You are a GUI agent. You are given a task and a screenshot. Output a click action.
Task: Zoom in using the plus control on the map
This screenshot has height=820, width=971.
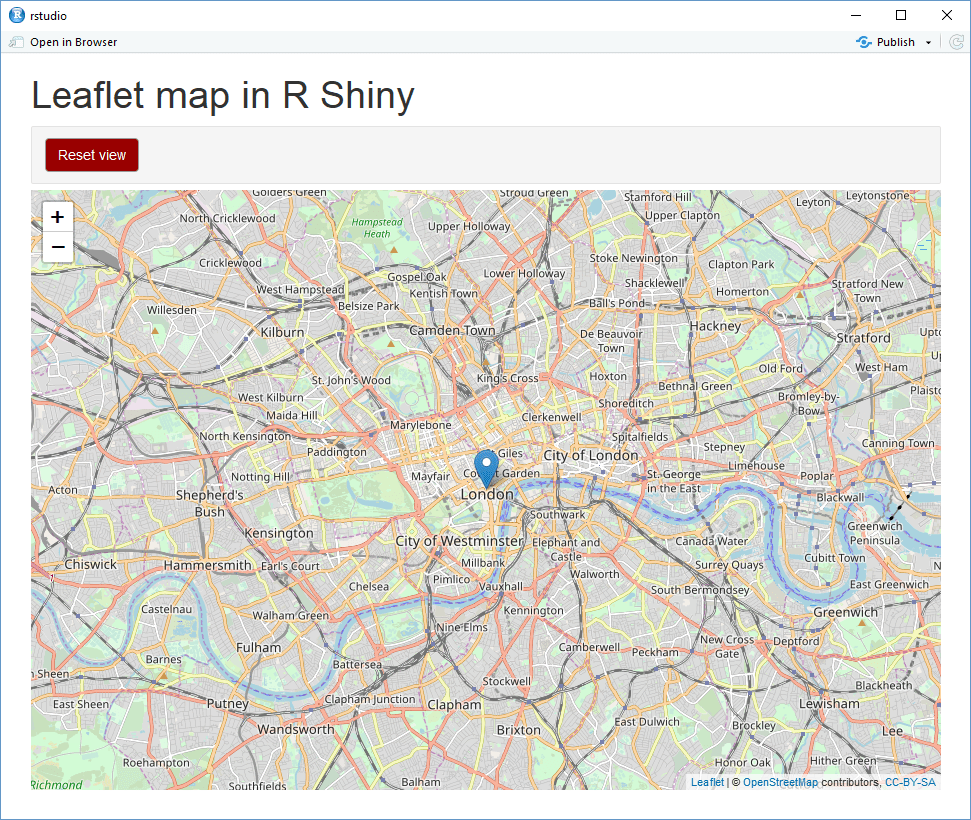click(x=57, y=217)
